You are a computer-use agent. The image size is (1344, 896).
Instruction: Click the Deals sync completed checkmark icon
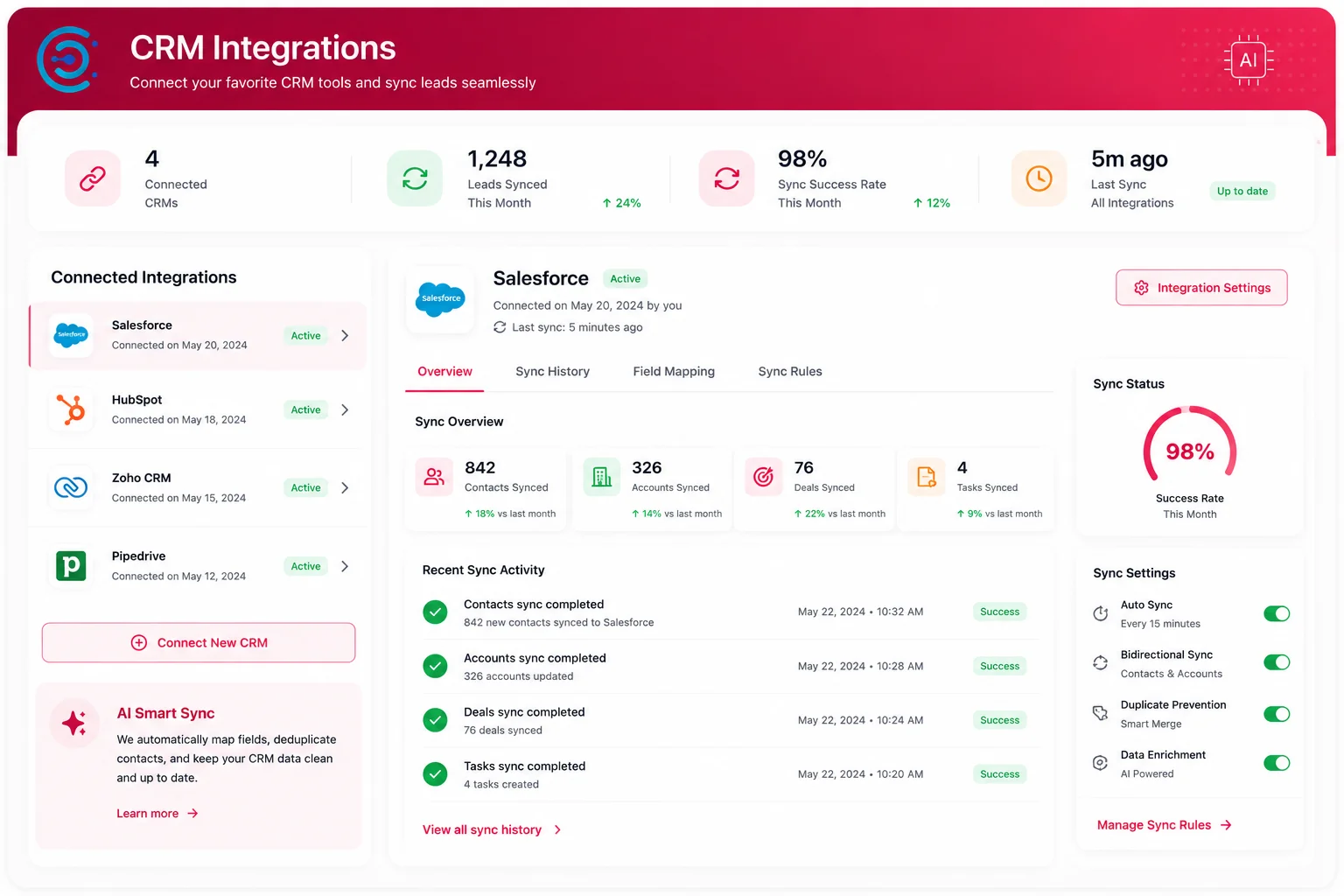point(435,720)
